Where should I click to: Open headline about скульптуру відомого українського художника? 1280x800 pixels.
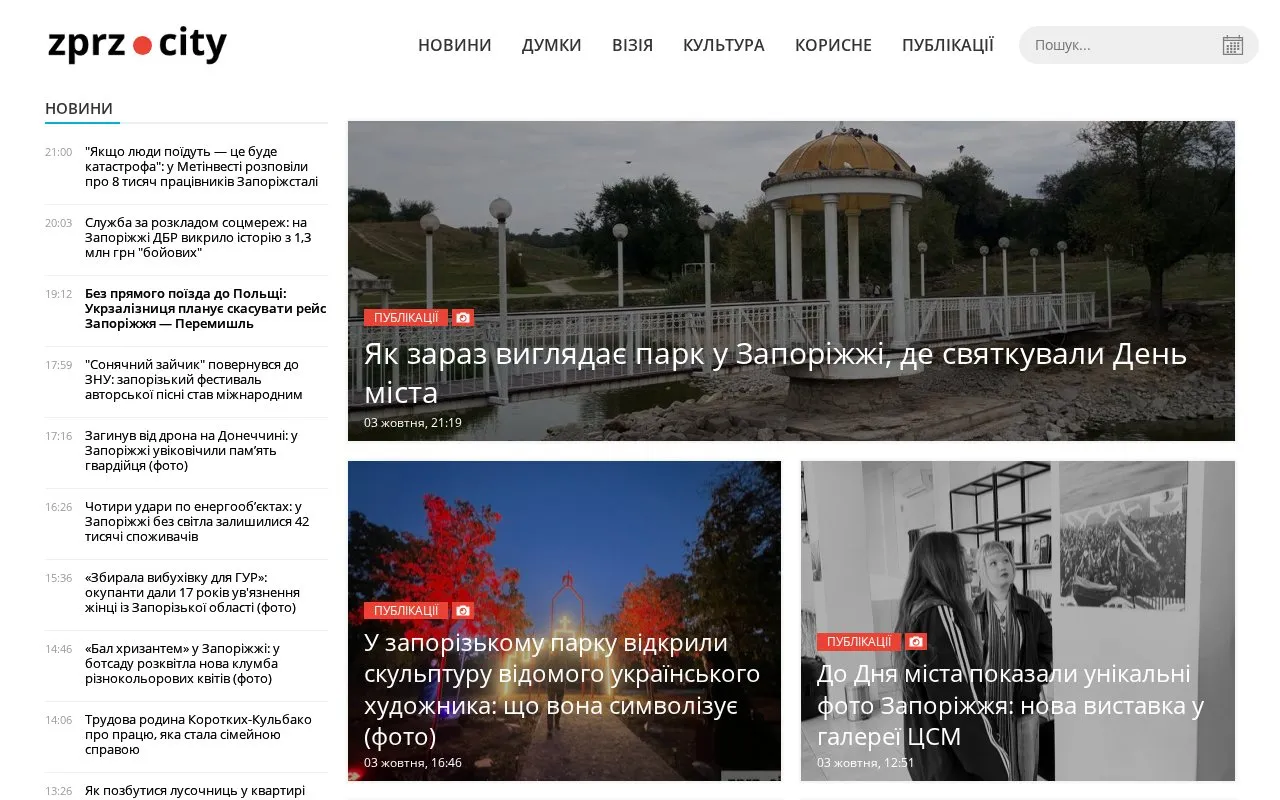click(562, 690)
